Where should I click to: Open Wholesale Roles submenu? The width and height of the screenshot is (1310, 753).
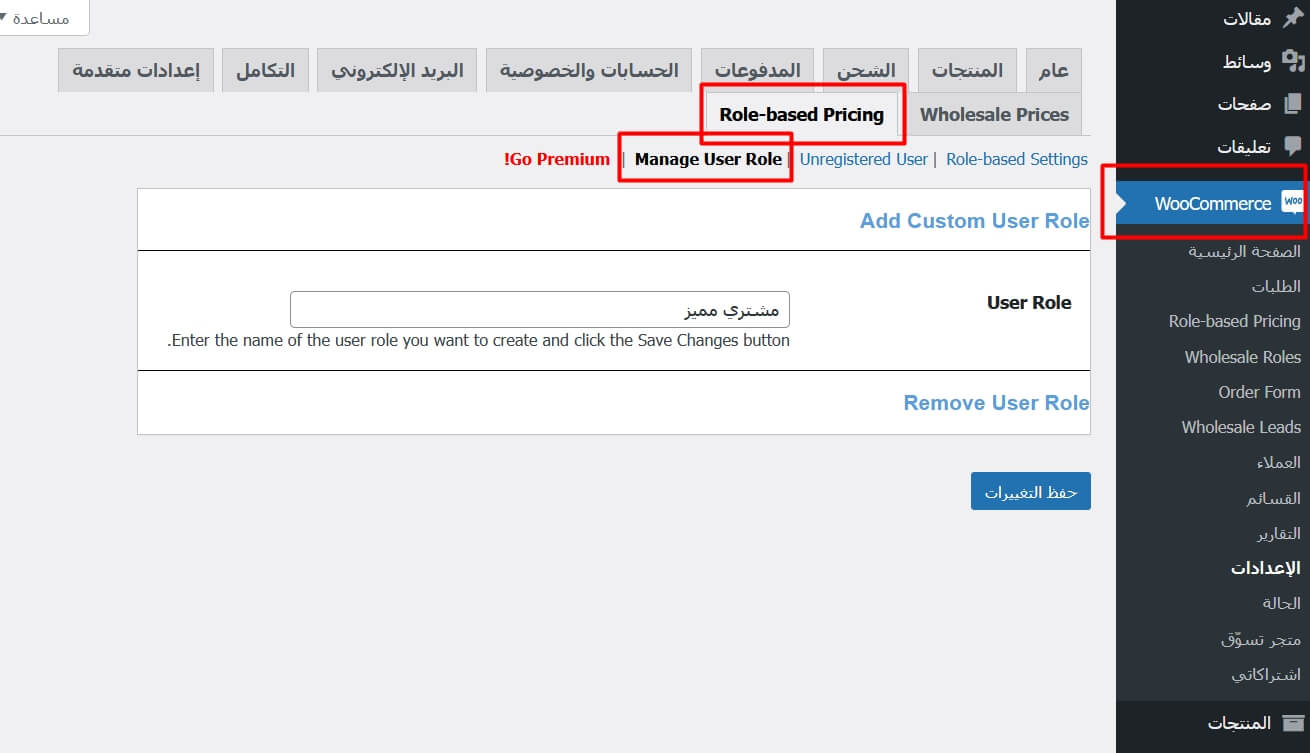point(1242,357)
